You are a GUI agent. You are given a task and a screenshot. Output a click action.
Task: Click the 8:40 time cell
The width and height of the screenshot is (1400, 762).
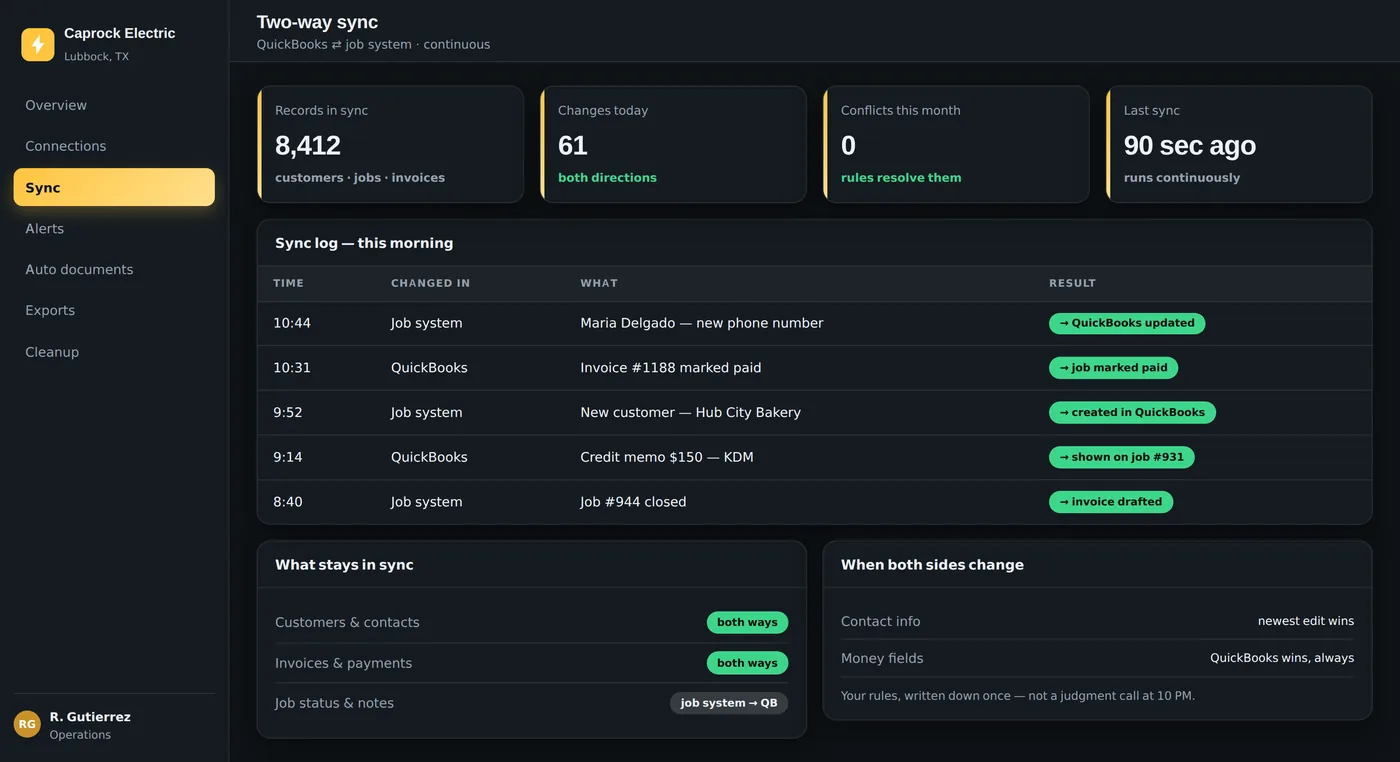click(288, 502)
